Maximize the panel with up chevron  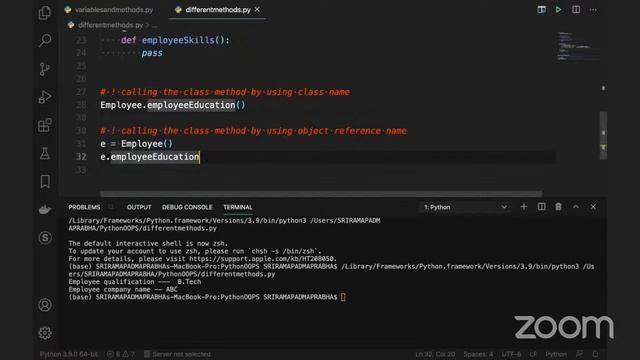pos(576,207)
